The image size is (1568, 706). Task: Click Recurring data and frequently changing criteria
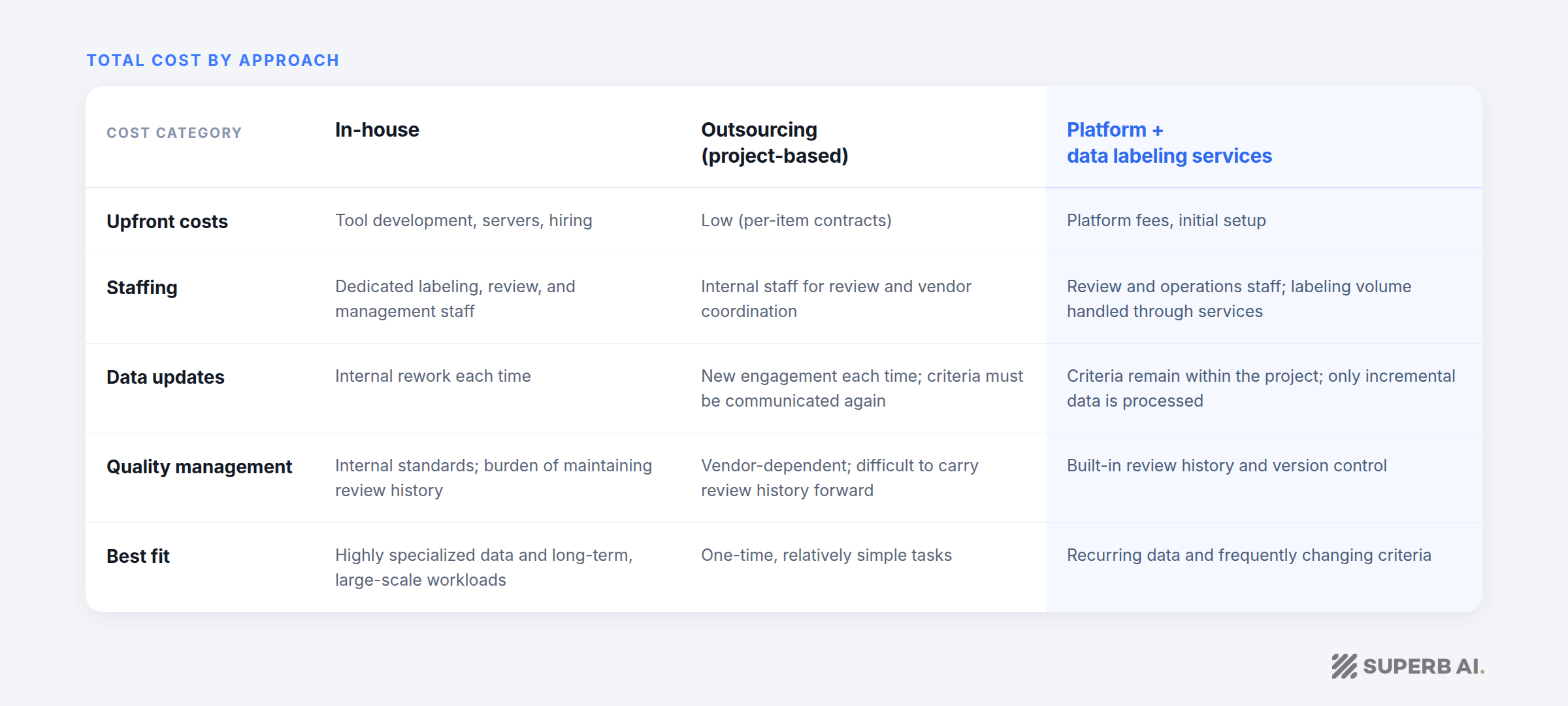click(x=1249, y=555)
